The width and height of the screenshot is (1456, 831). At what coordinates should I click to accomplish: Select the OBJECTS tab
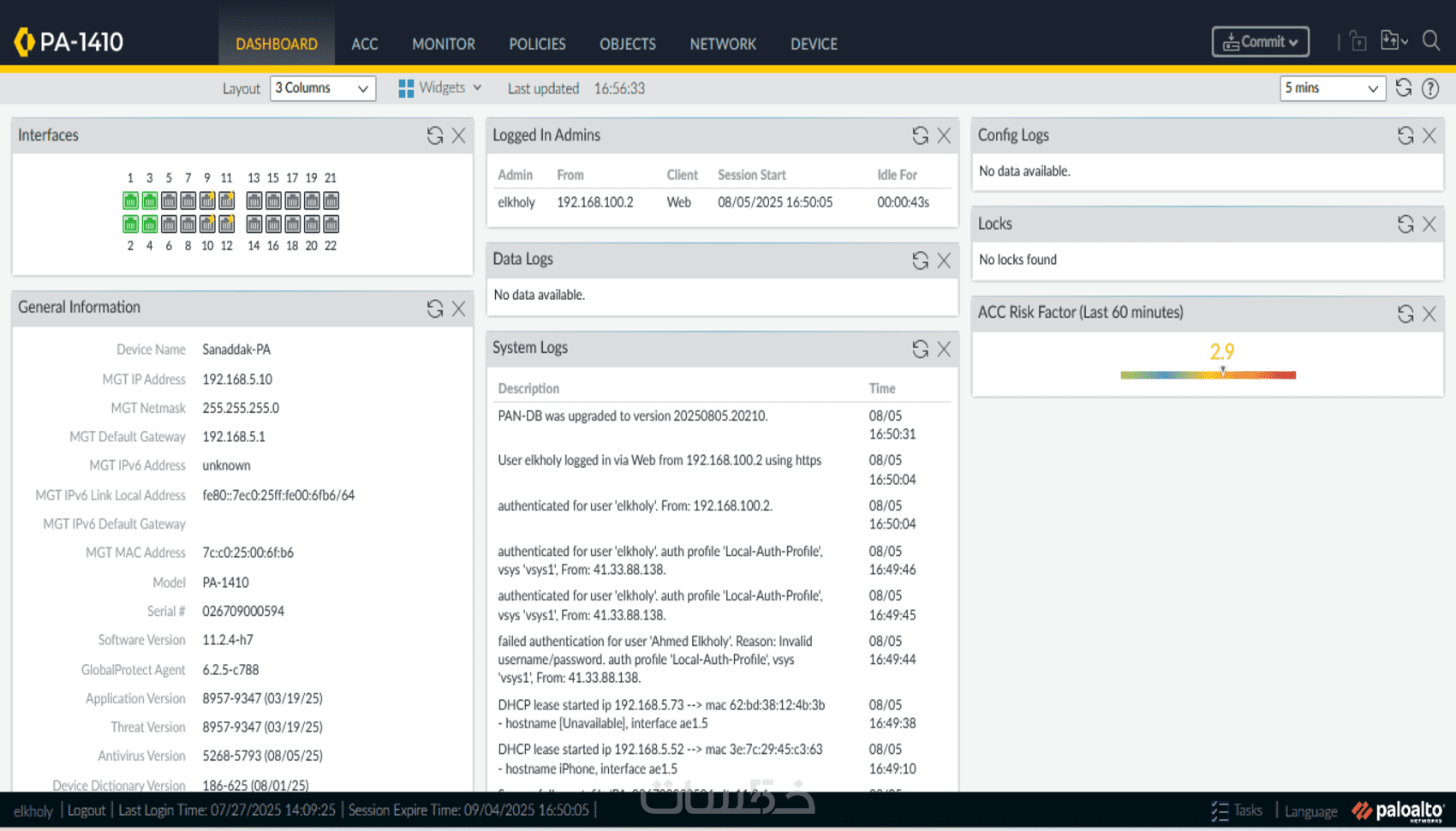click(x=628, y=44)
